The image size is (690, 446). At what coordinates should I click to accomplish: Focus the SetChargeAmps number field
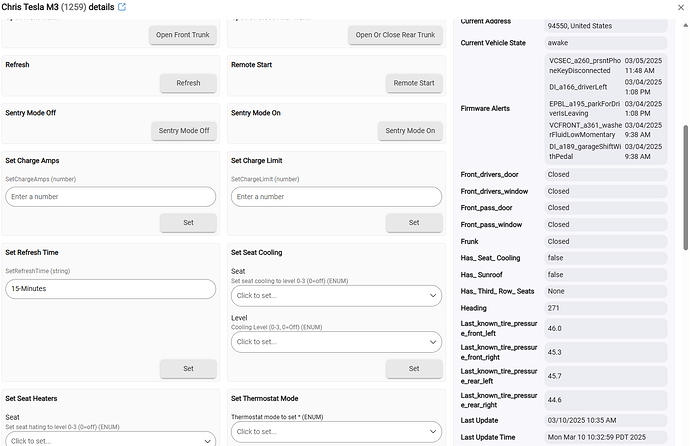coord(110,197)
